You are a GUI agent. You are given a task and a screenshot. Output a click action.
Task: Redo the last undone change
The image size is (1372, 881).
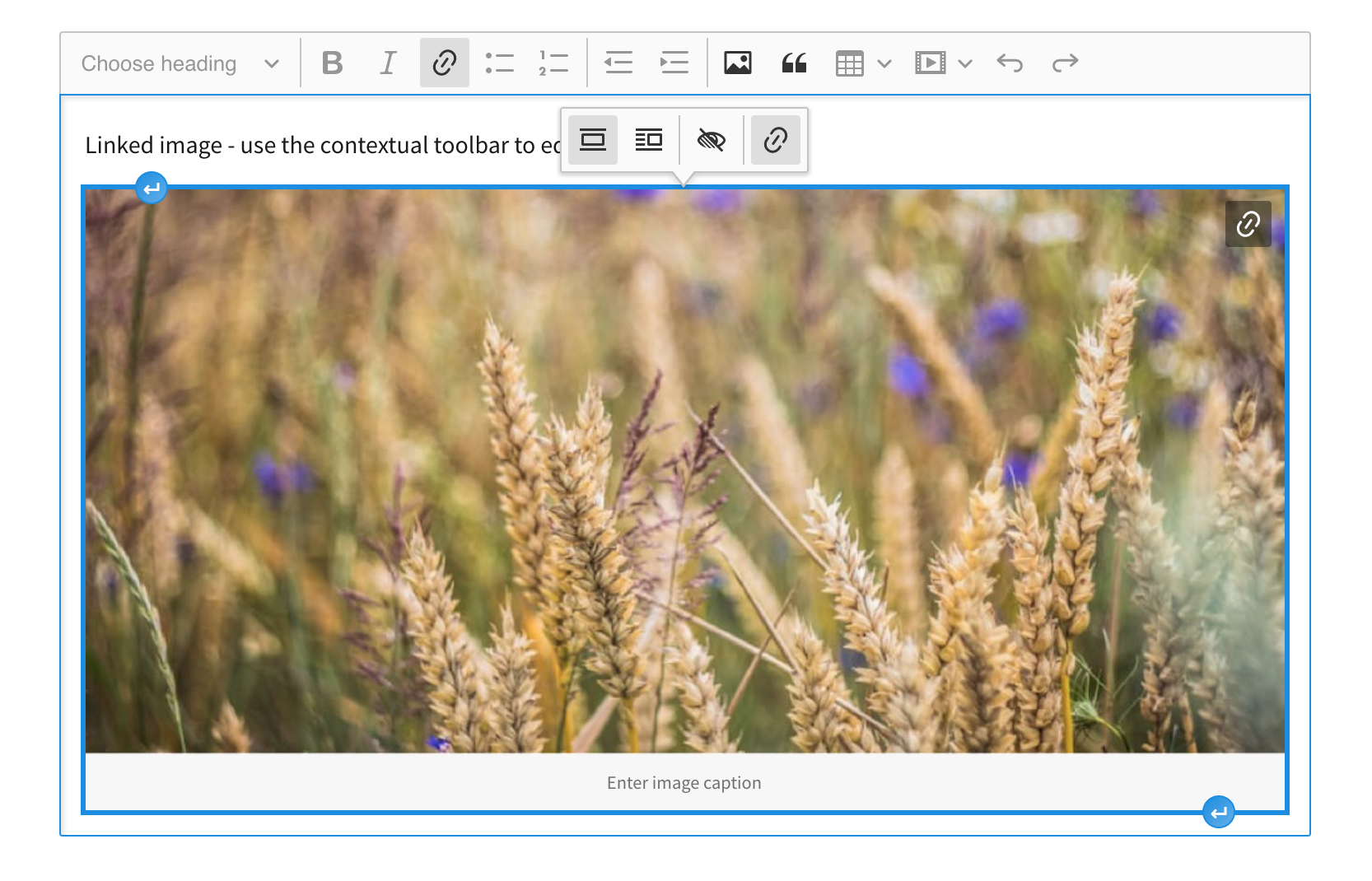pyautogui.click(x=1065, y=63)
